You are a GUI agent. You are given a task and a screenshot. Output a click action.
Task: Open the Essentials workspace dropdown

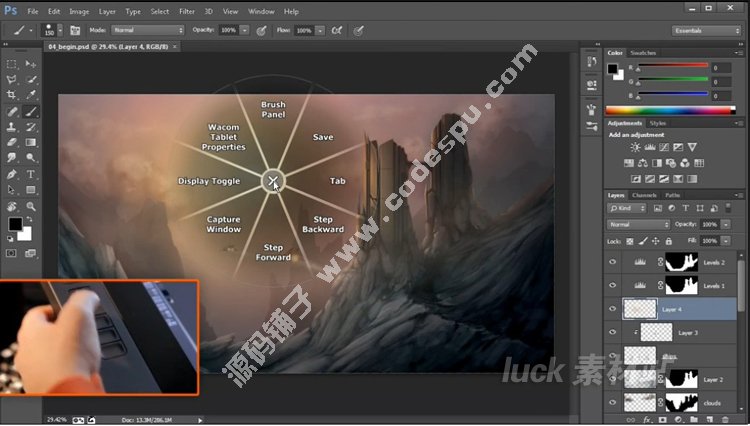coord(706,31)
